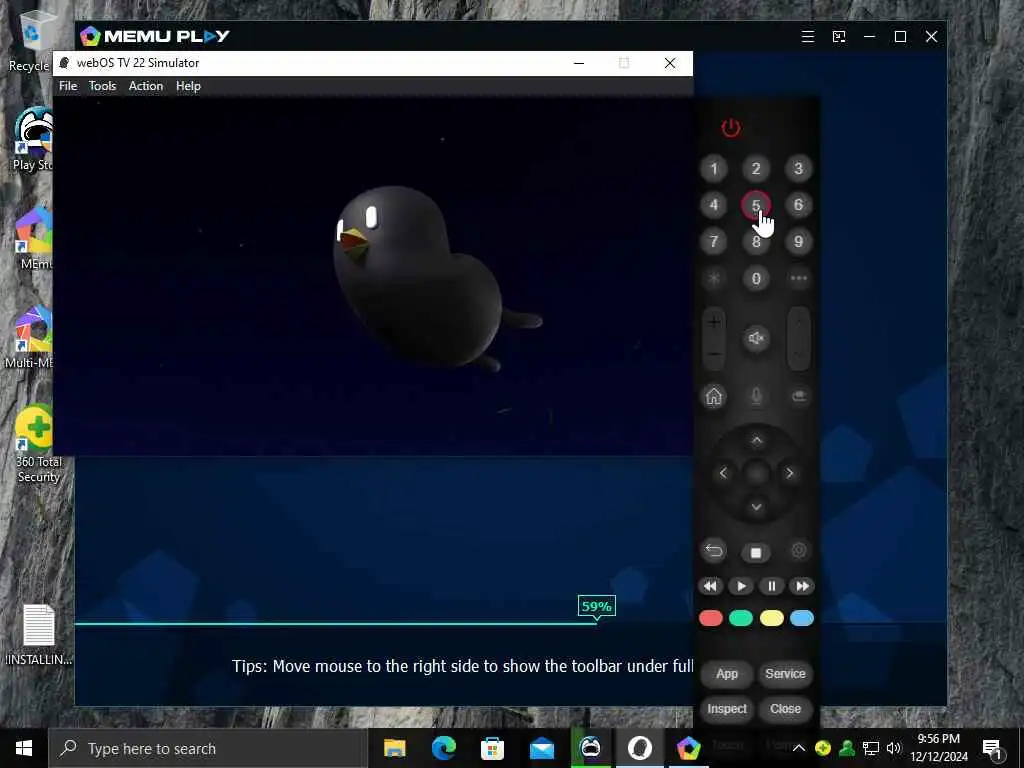Click the Inspect button on the remote
The image size is (1024, 768).
pos(727,709)
